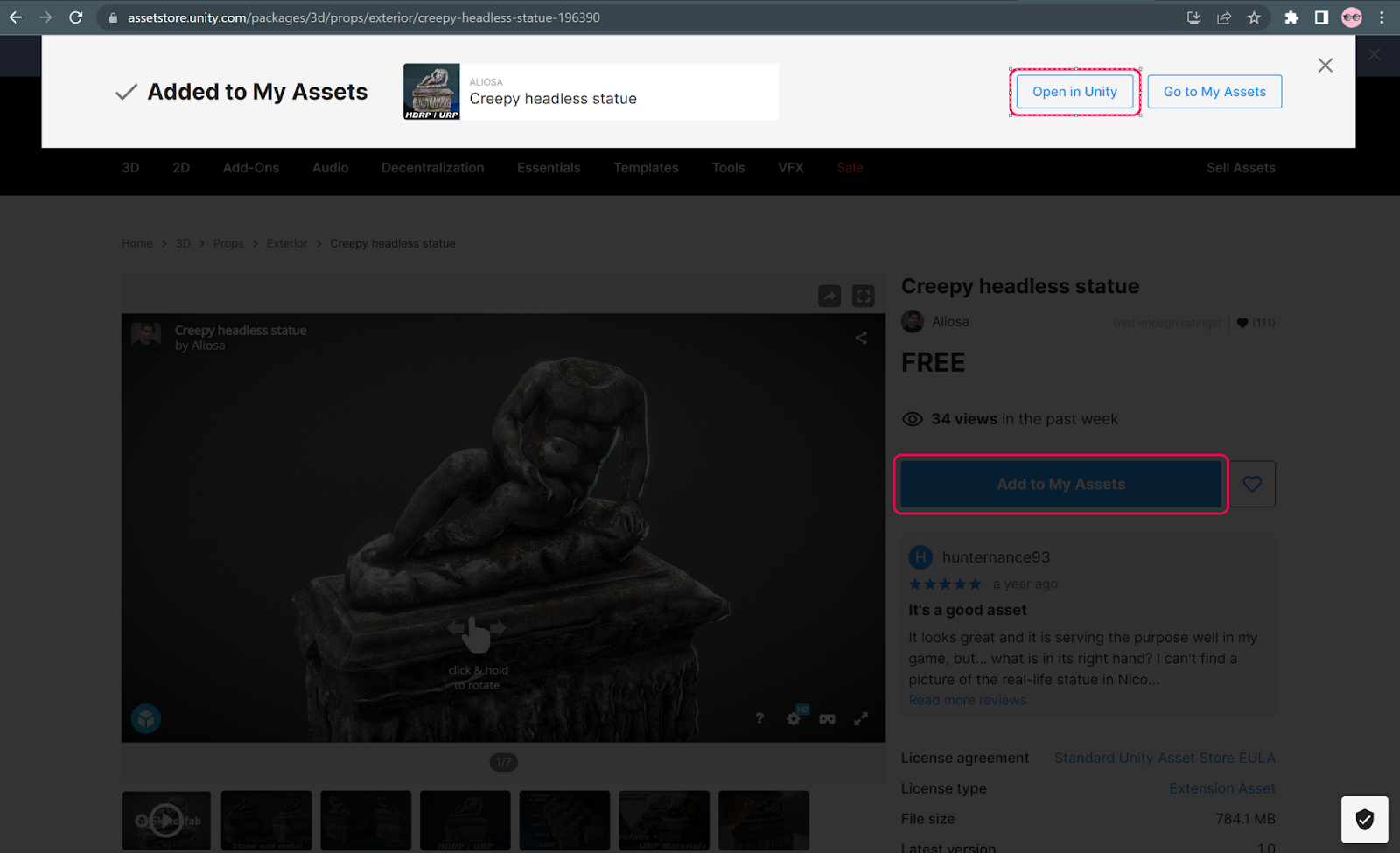Go to Home in the breadcrumb
1400x853 pixels.
137,243
